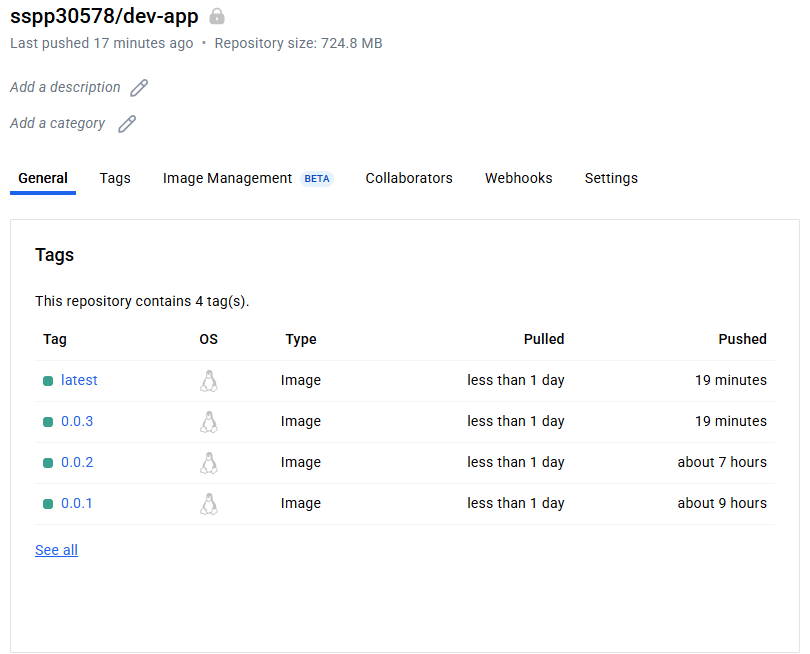
Task: Click the green status dot for 0.0.3 tag
Action: point(48,422)
